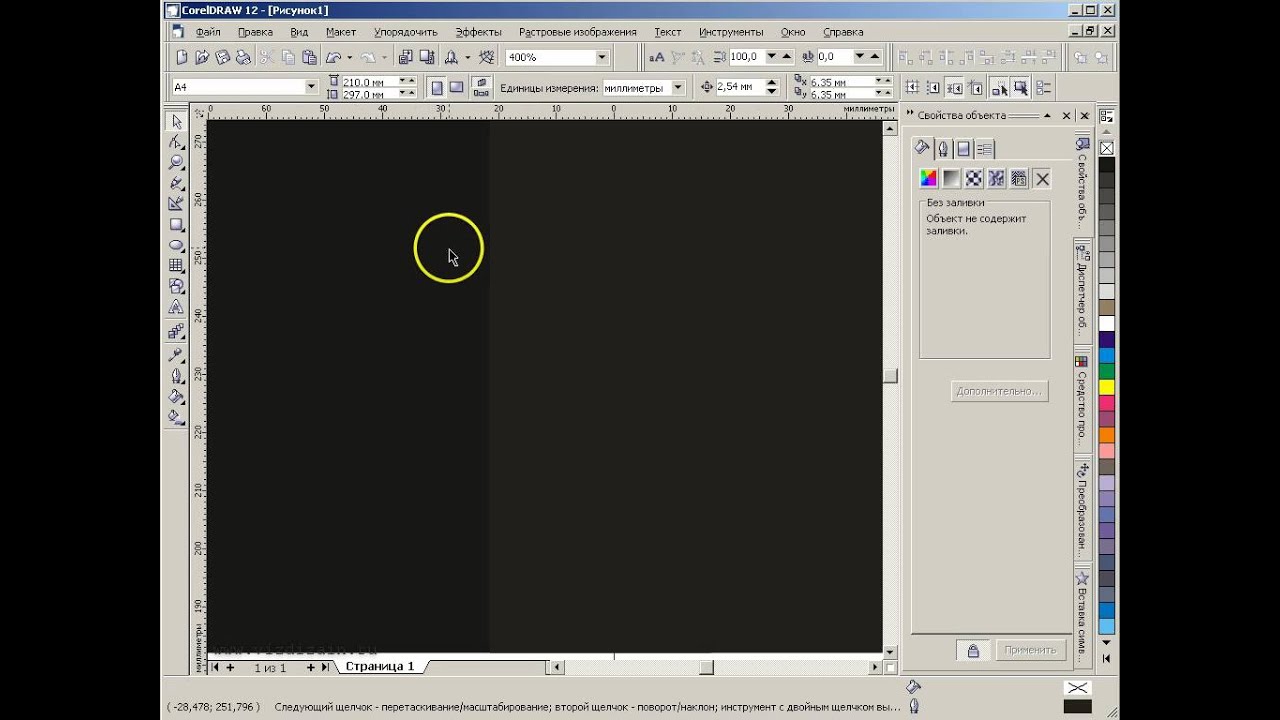Select the Ellipse tool

click(x=176, y=245)
